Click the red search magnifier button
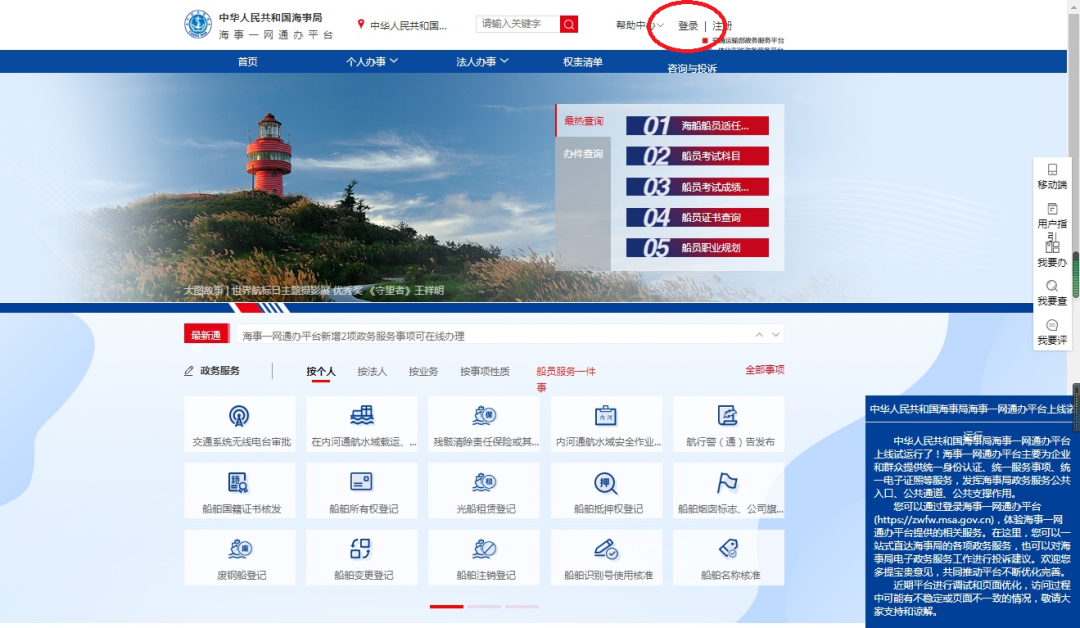Image resolution: width=1080 pixels, height=628 pixels. (x=568, y=24)
